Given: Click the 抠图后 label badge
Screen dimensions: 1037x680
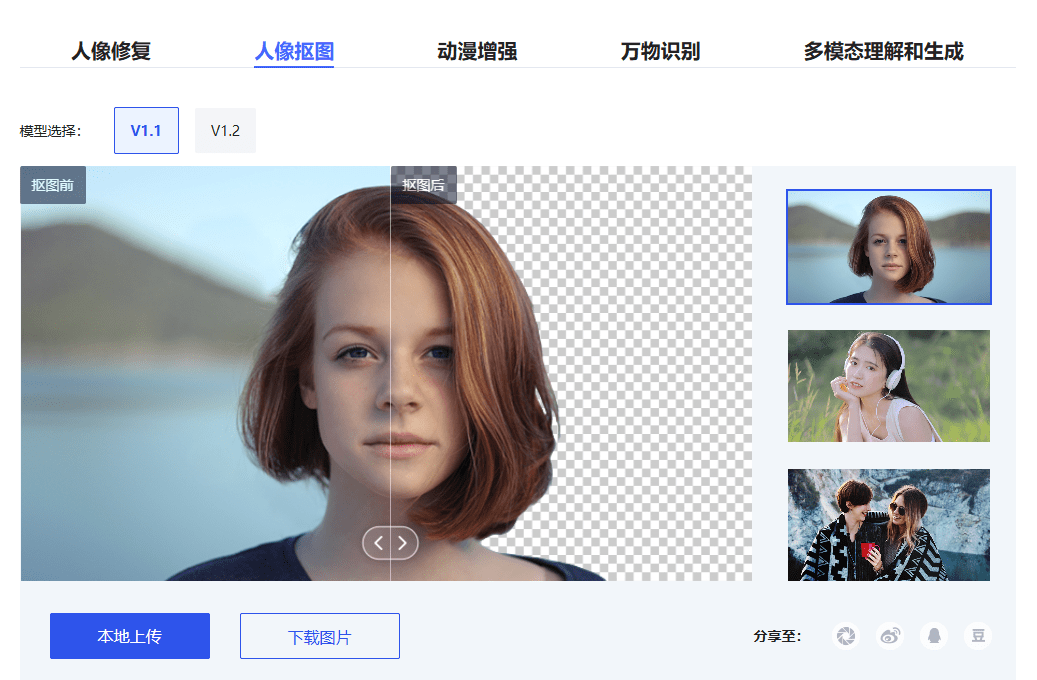Looking at the screenshot, I should coord(426,185).
